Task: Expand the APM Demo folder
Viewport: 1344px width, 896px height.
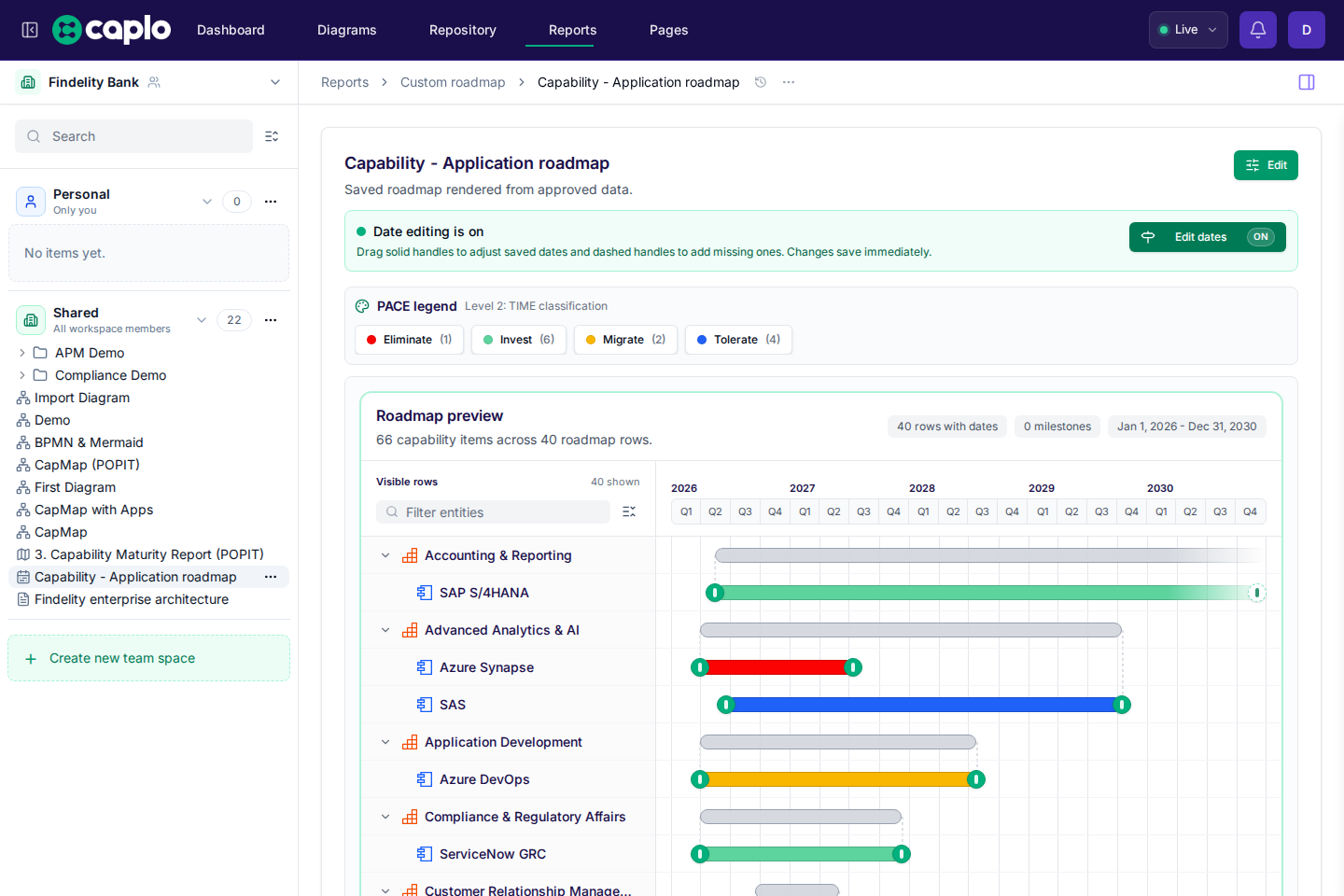Action: (22, 353)
